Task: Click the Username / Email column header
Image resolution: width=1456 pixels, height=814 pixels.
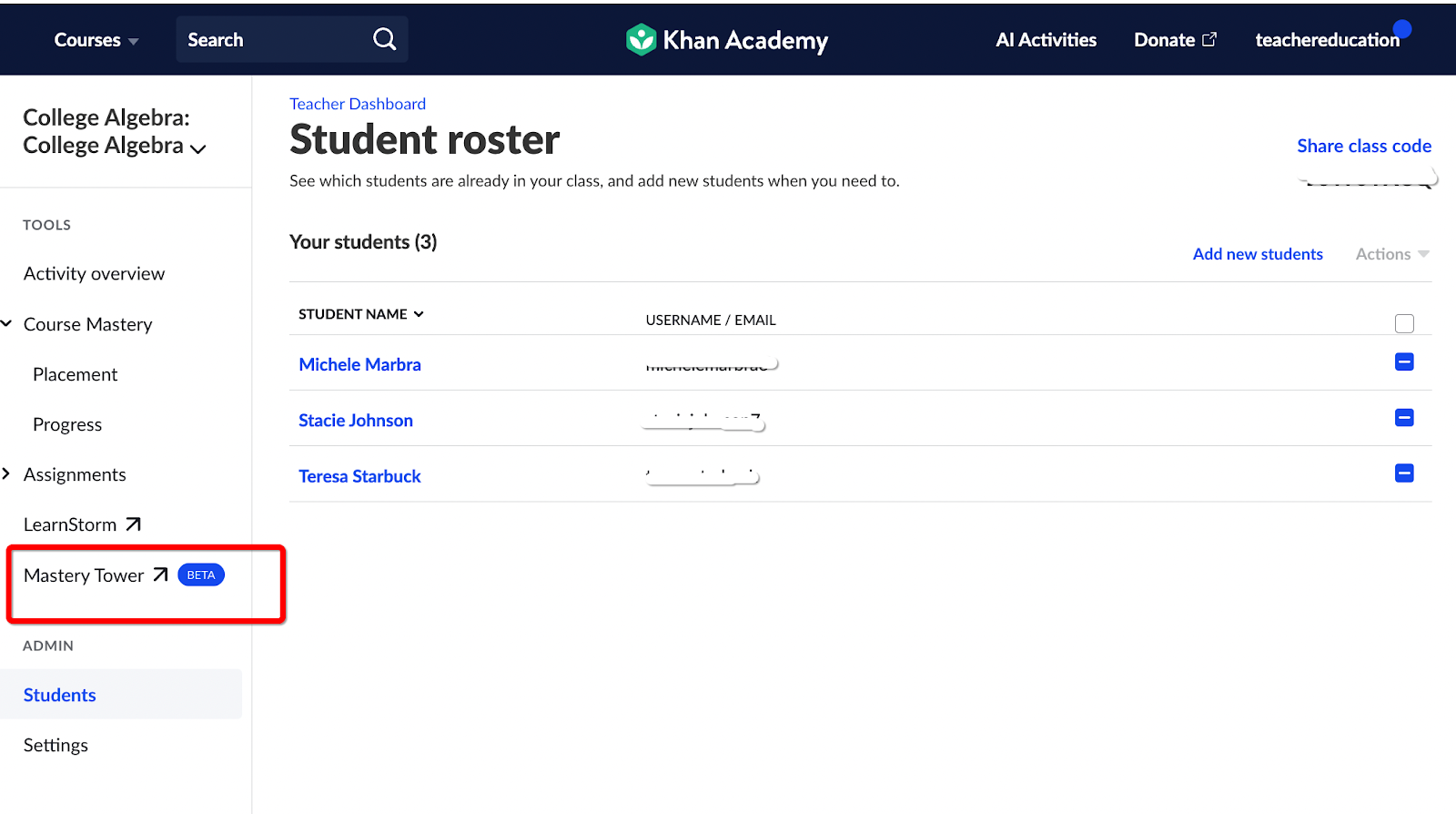Action: [711, 320]
